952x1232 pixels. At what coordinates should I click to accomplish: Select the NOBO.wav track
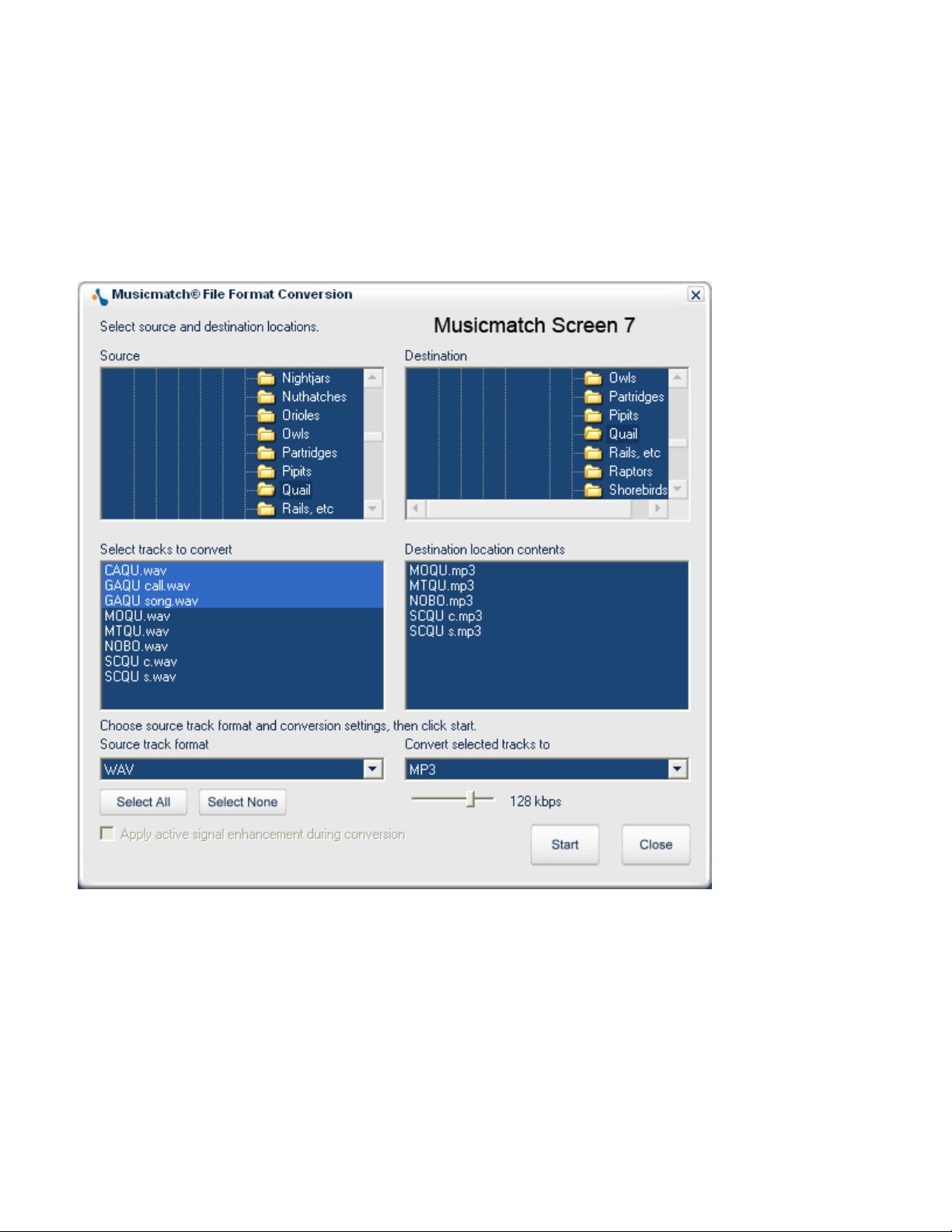pos(136,647)
